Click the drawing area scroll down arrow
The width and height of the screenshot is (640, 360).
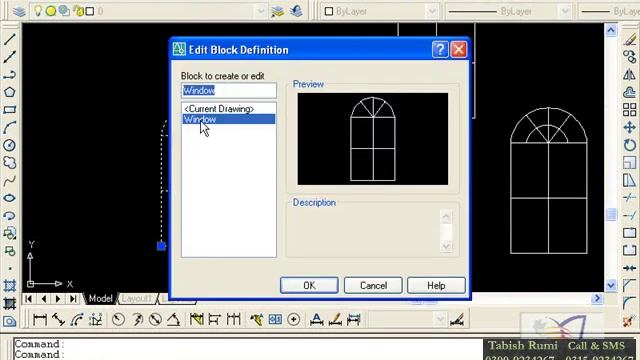tap(611, 285)
